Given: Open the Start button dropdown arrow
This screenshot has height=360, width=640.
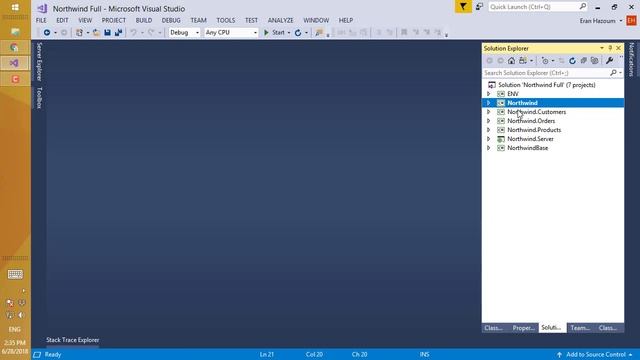Looking at the screenshot, I should click(x=289, y=33).
